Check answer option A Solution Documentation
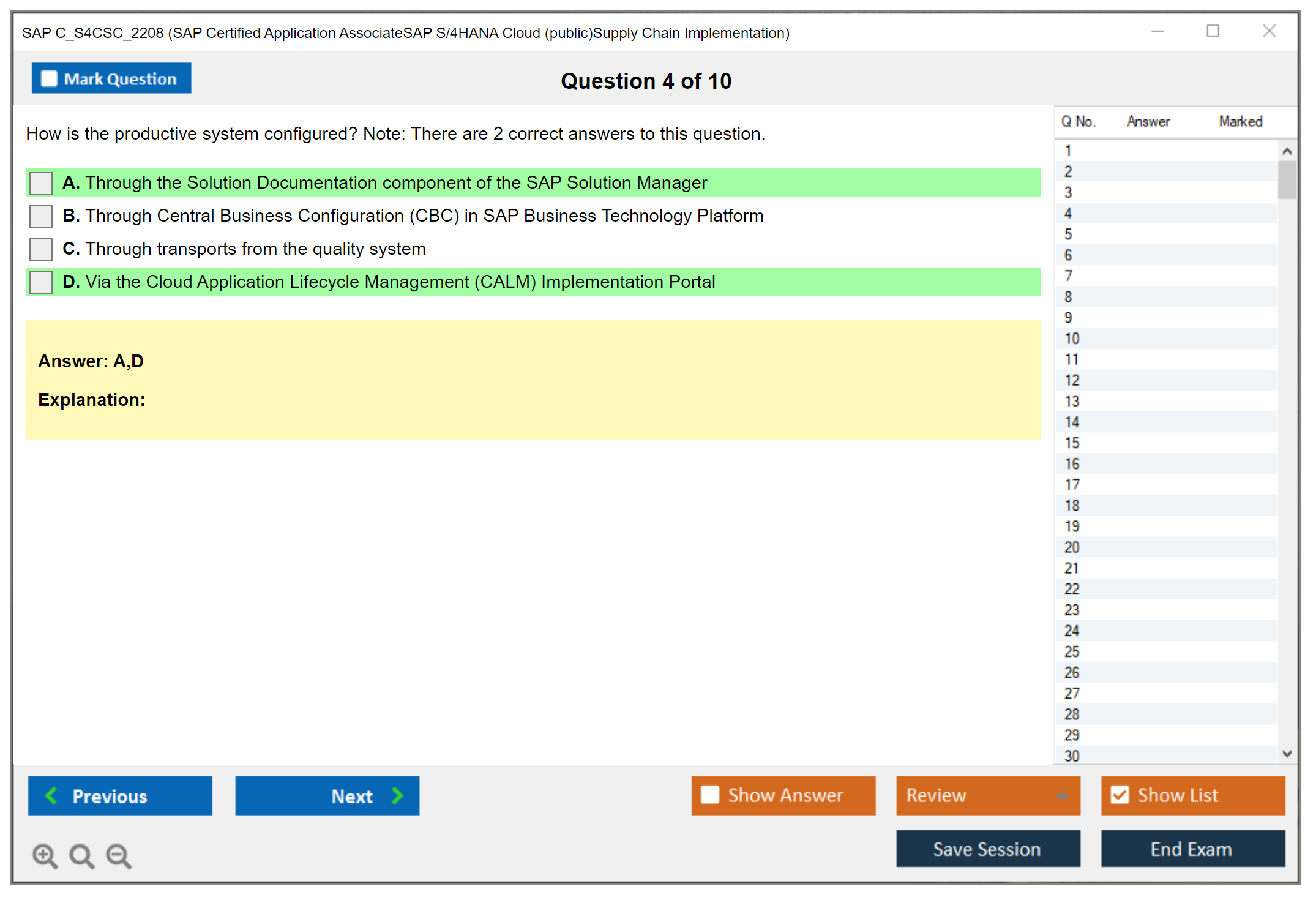Image resolution: width=1316 pixels, height=900 pixels. [x=41, y=183]
